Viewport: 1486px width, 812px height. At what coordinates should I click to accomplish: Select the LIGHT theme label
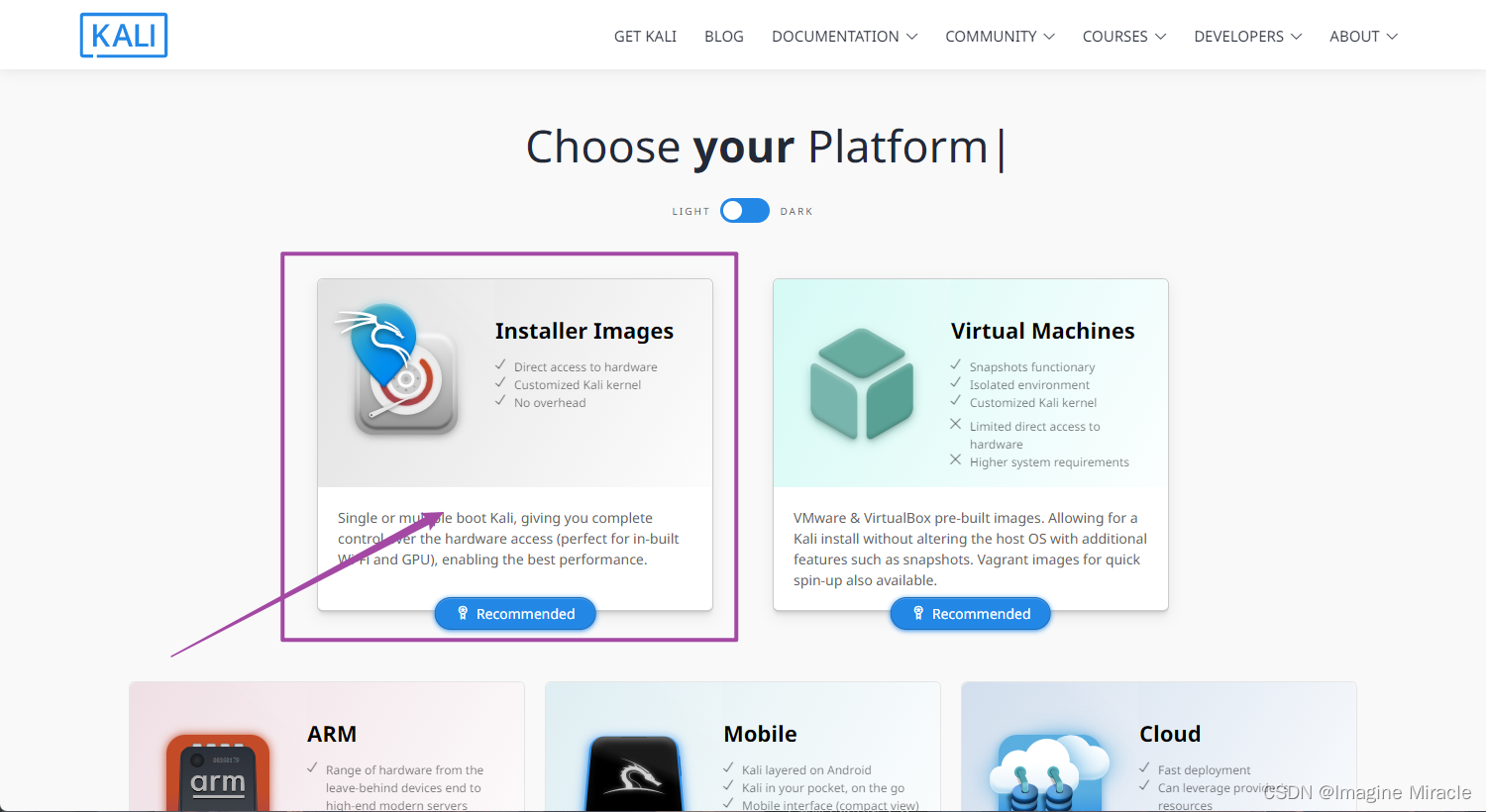tap(690, 212)
